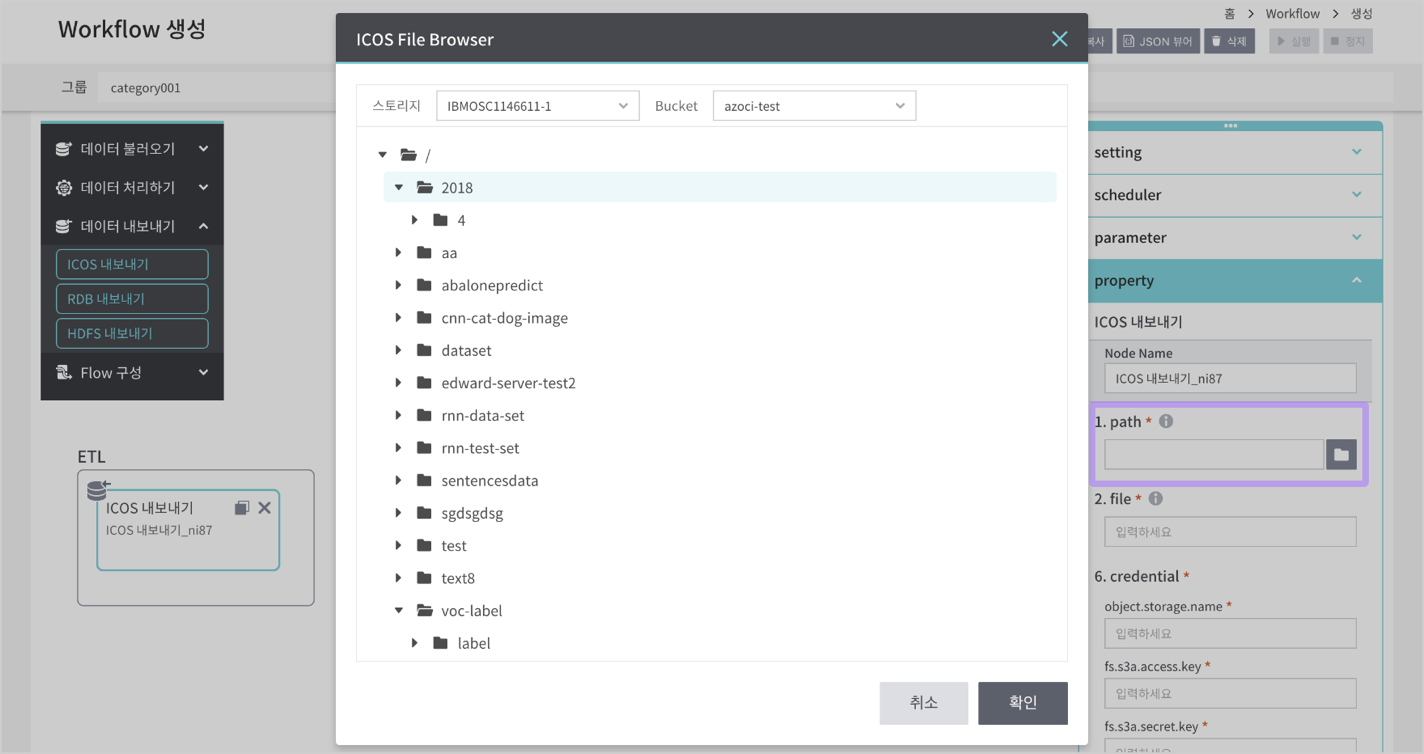Expand the abalonepredict folder arrow
Screen dimensions: 1424x754
click(399, 285)
